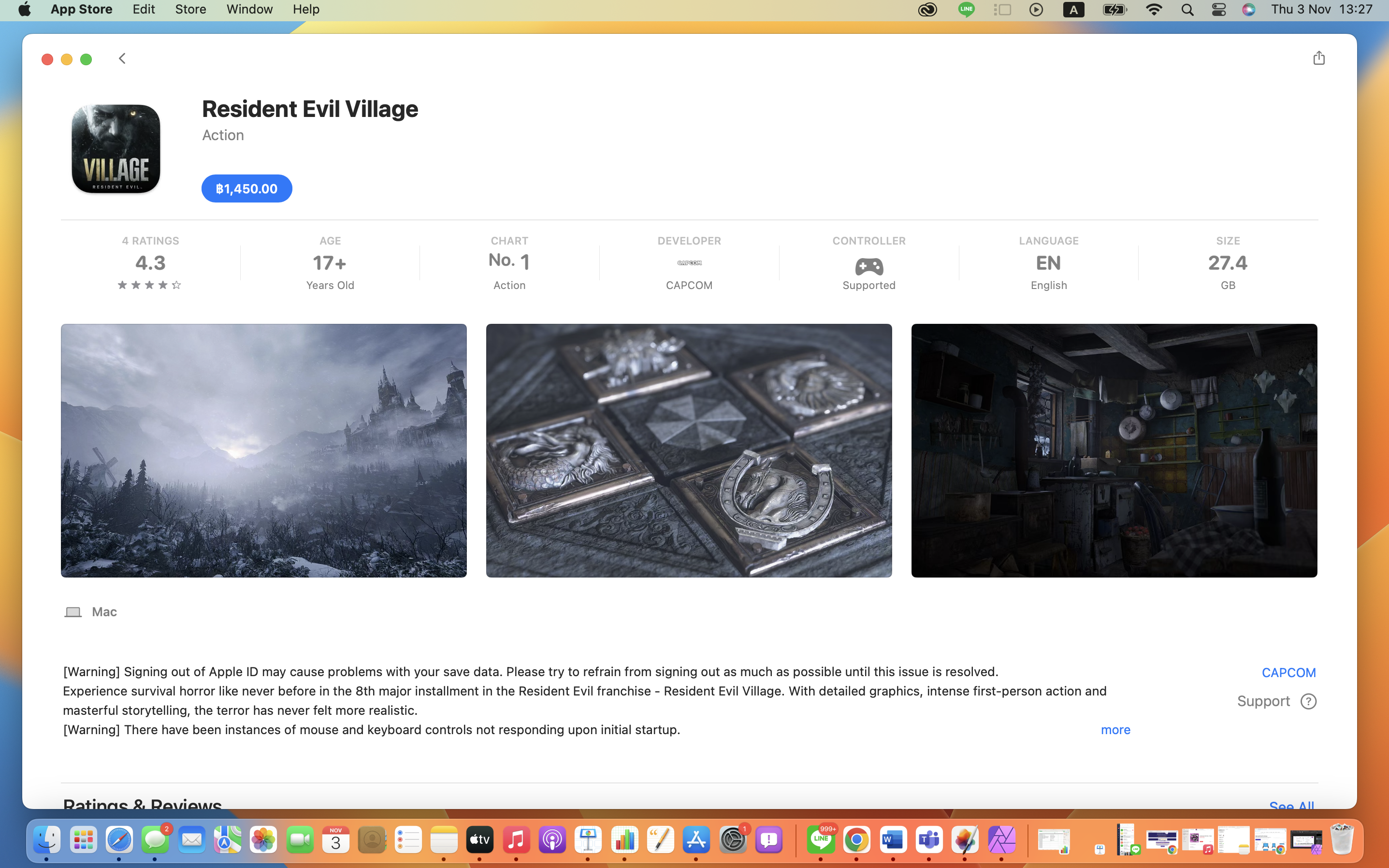Click the Support question mark icon
Screen dimensions: 1389x868
1308,701
